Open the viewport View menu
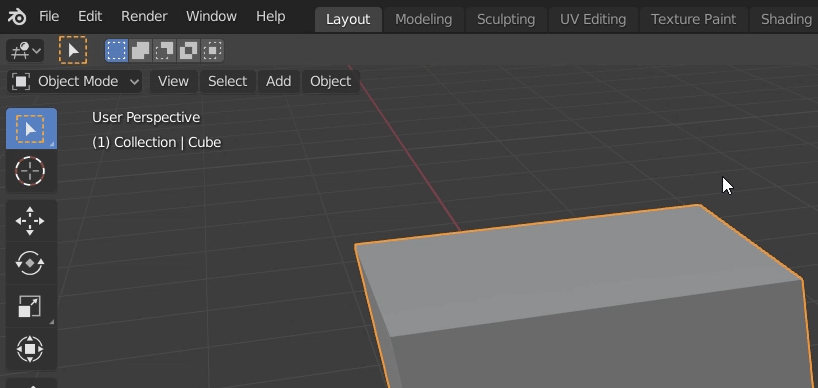Screen dimensions: 818x388 point(173,81)
